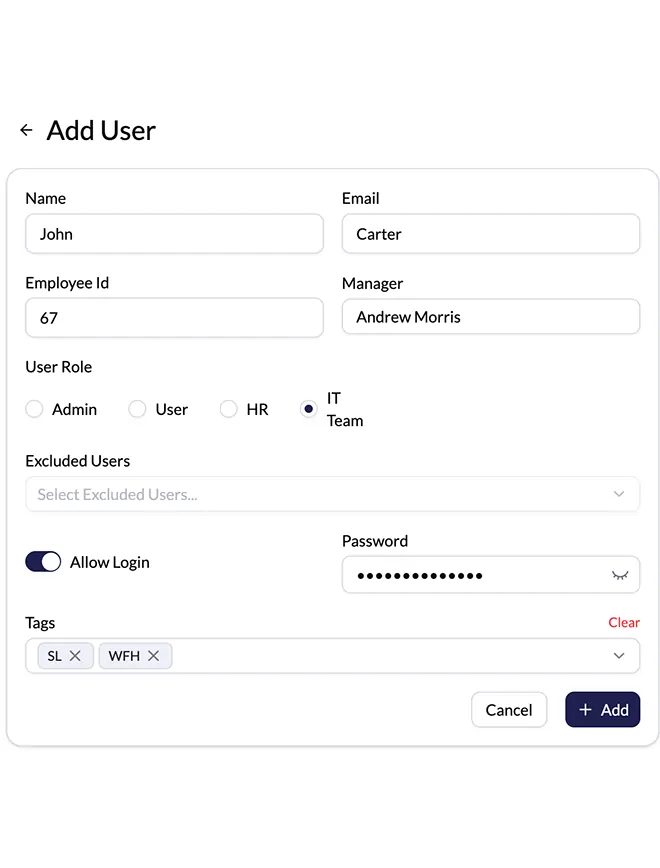Click the plus icon on Add button
This screenshot has width=660, height=868.
586,710
